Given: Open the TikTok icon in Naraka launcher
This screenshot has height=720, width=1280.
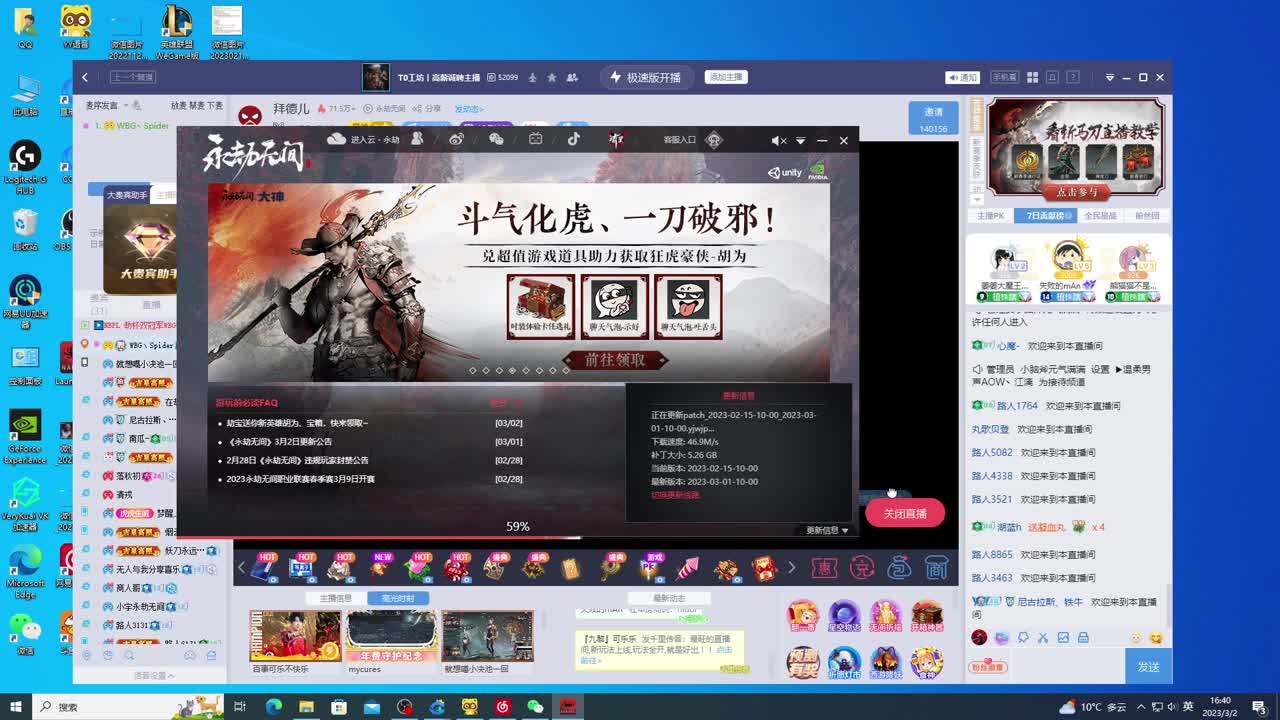Looking at the screenshot, I should pyautogui.click(x=574, y=140).
